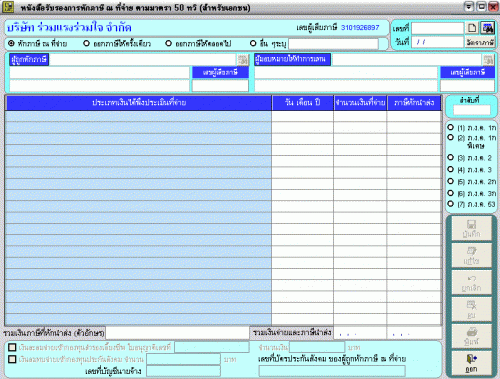Click the จำนวนเงินที่จ่าย column header
The height and width of the screenshot is (379, 500).
pyautogui.click(x=360, y=103)
